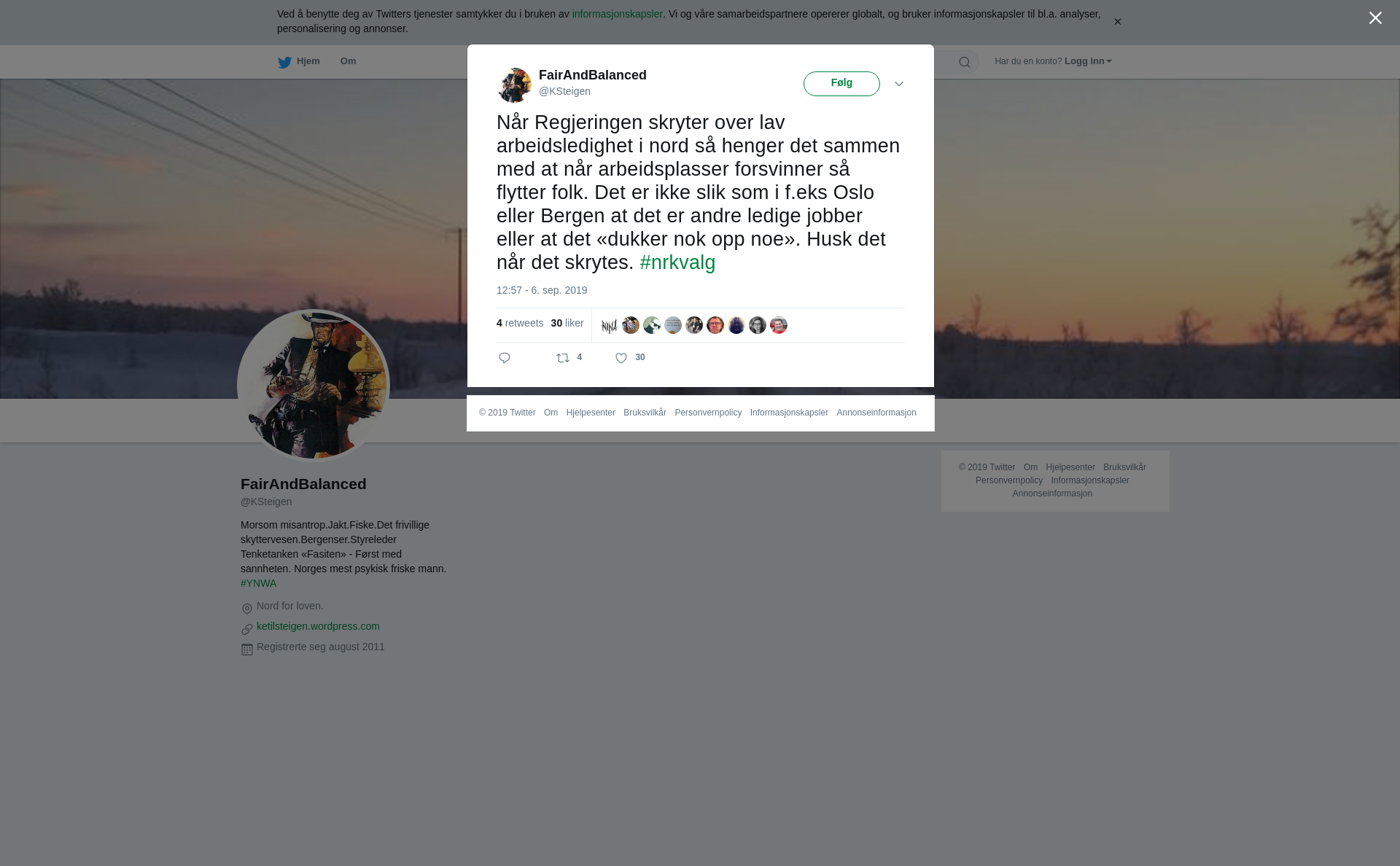Expand the tweet options chevron
1400x866 pixels.
click(899, 85)
